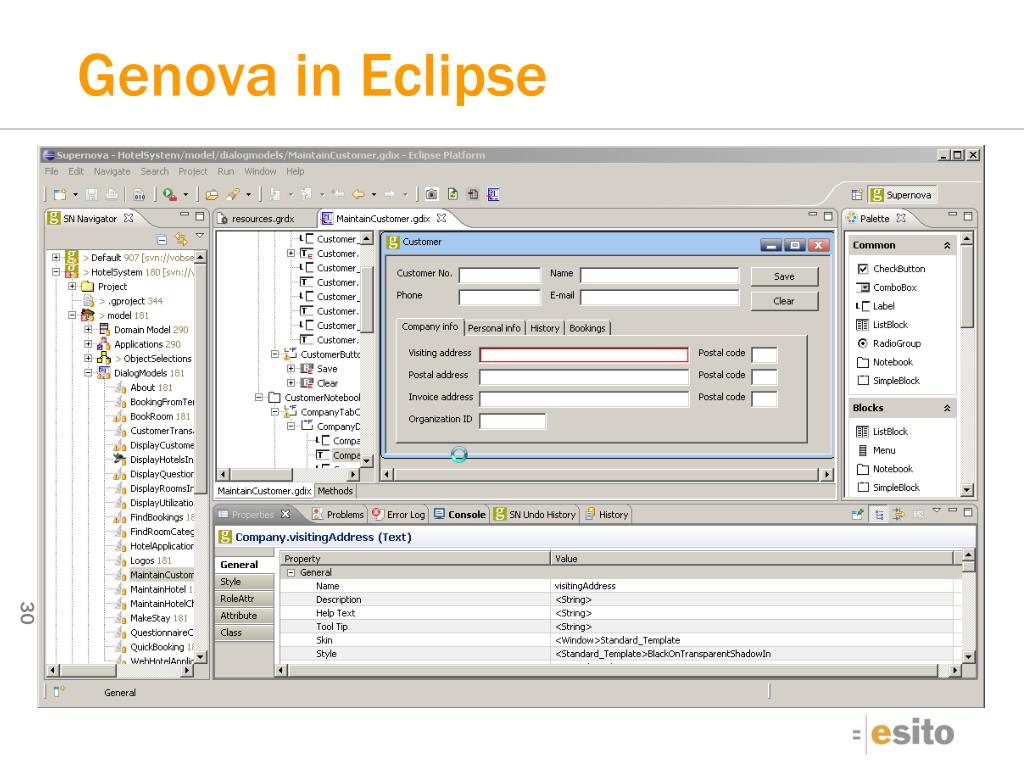Expand the Domain Model node

click(x=88, y=329)
